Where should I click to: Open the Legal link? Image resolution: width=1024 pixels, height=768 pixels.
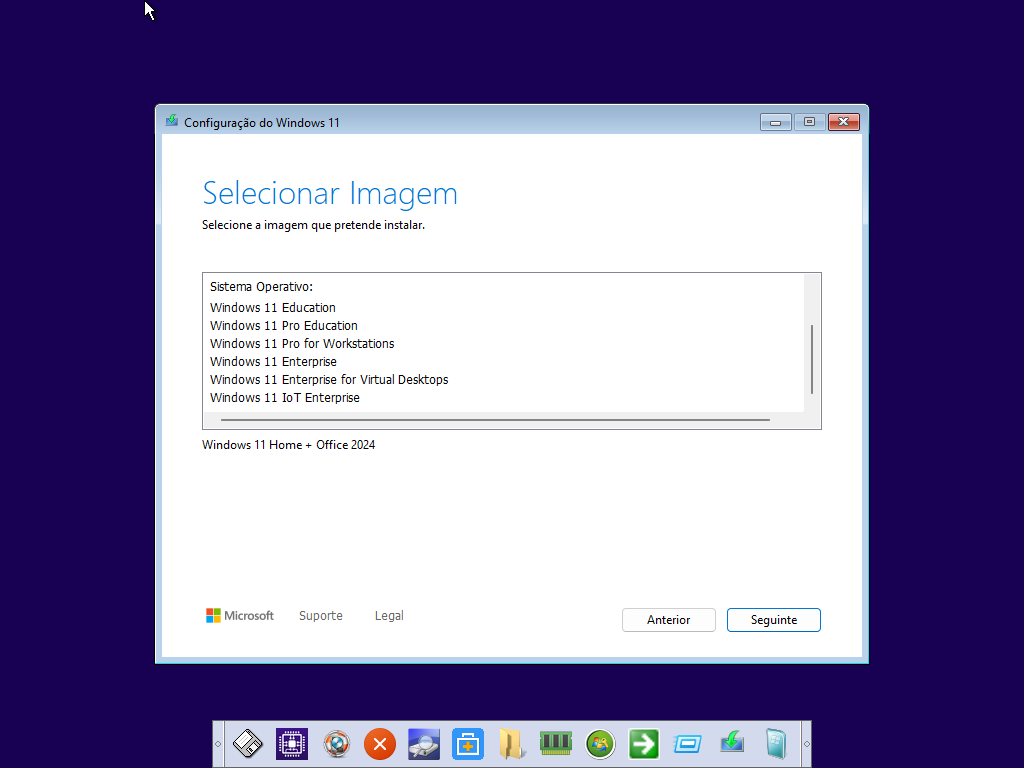point(389,615)
